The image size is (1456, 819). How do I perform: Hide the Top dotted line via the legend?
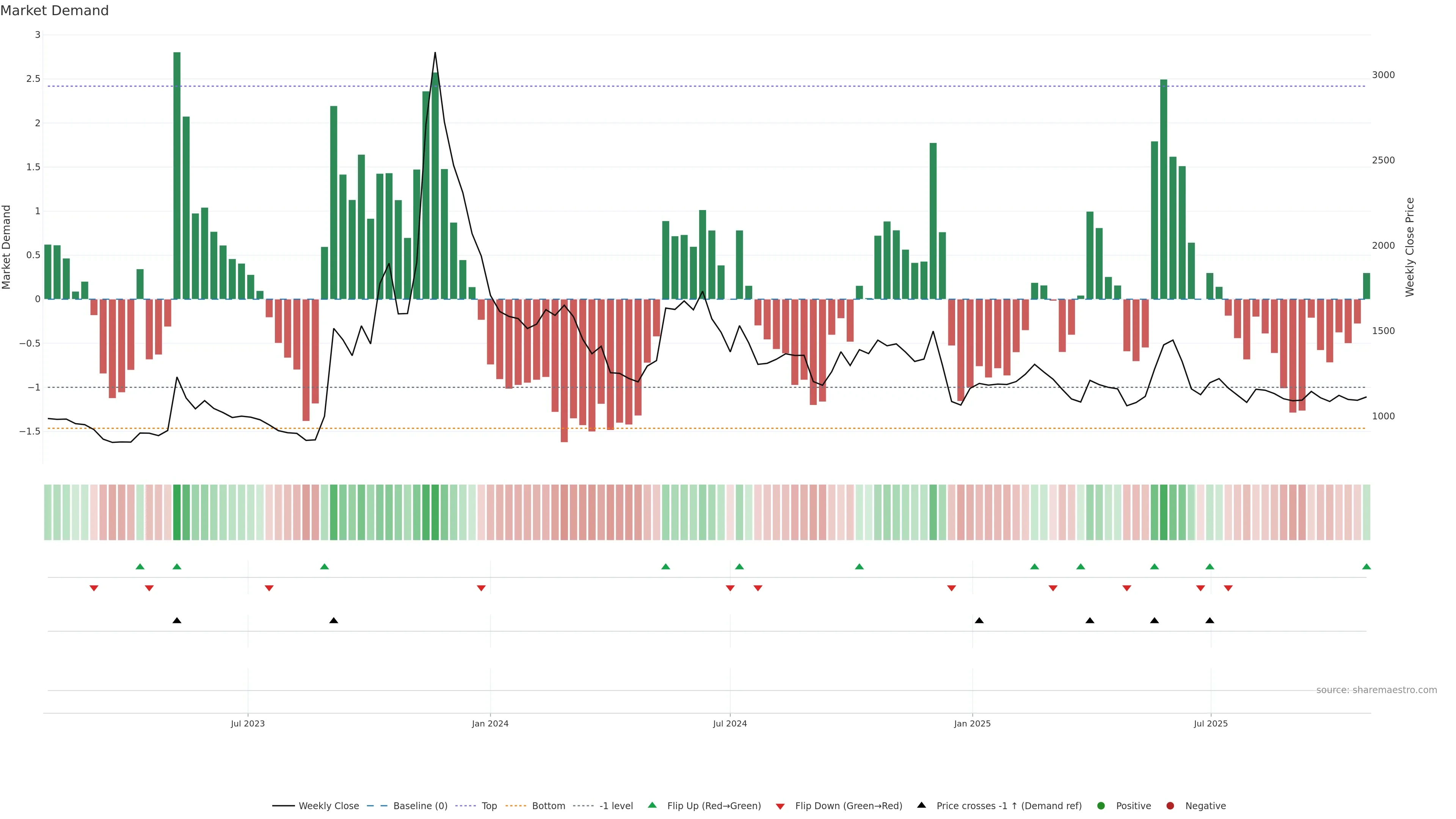click(x=489, y=805)
